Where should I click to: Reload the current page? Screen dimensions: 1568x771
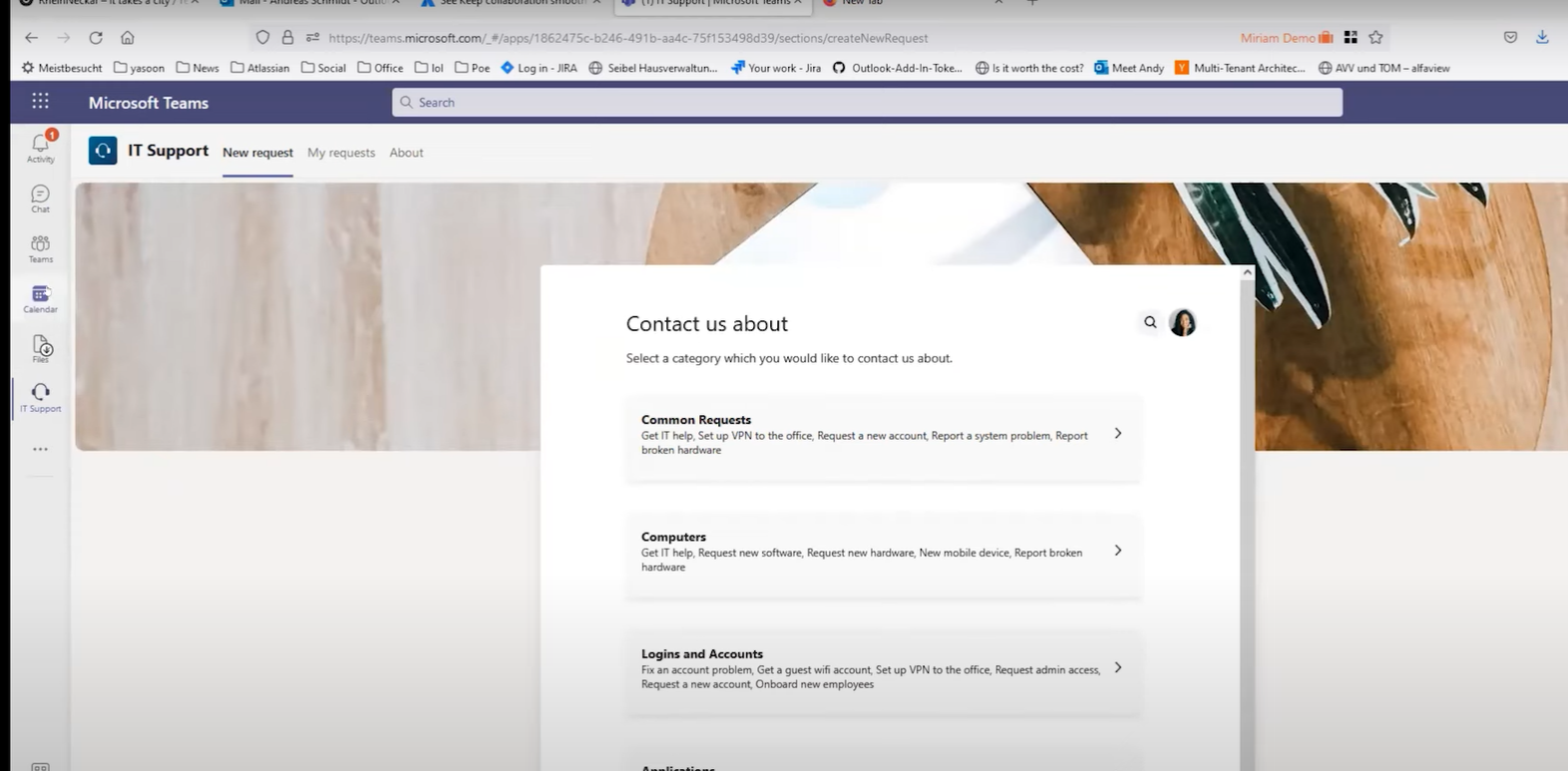click(96, 38)
